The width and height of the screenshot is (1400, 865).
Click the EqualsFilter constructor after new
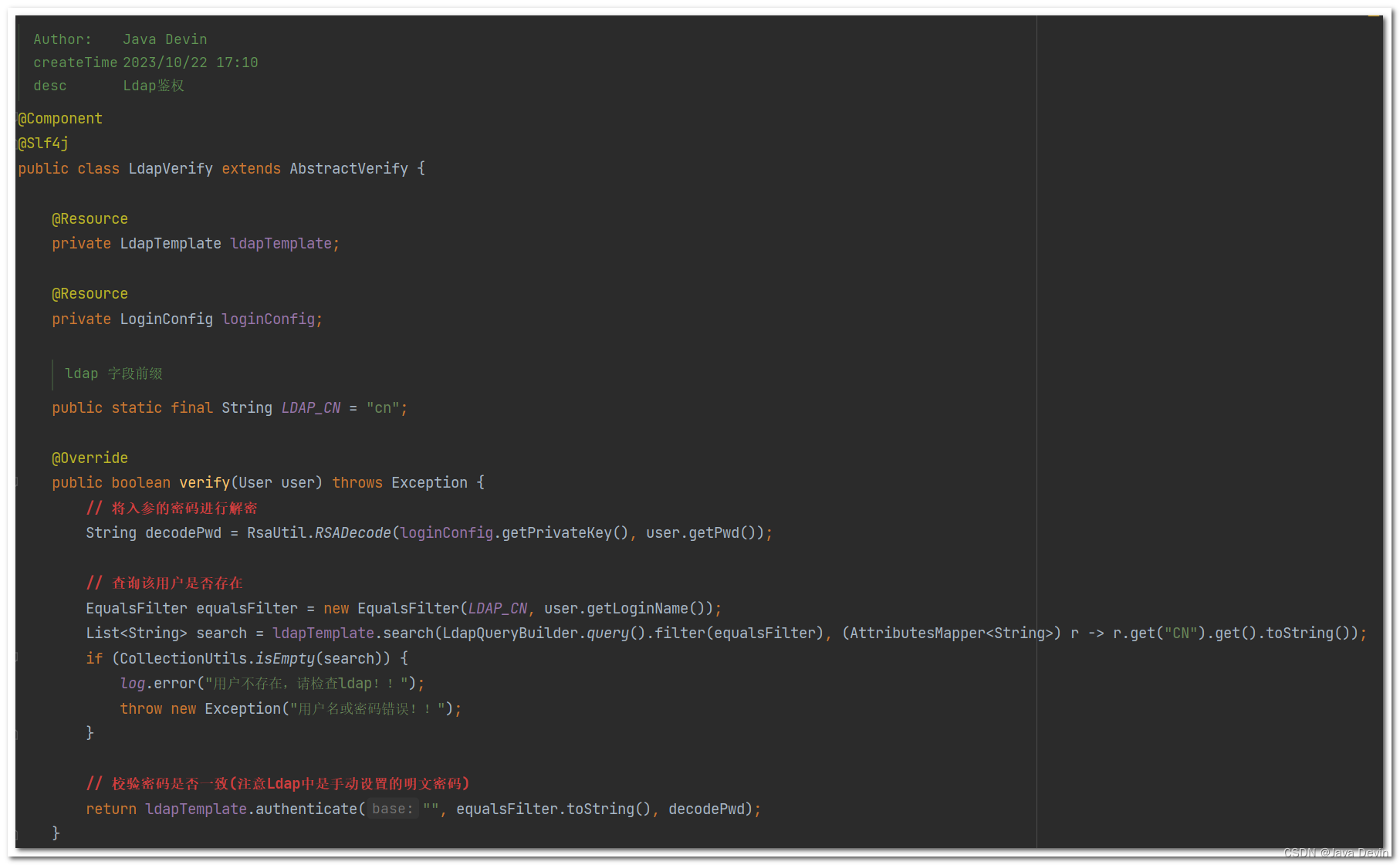[x=408, y=608]
